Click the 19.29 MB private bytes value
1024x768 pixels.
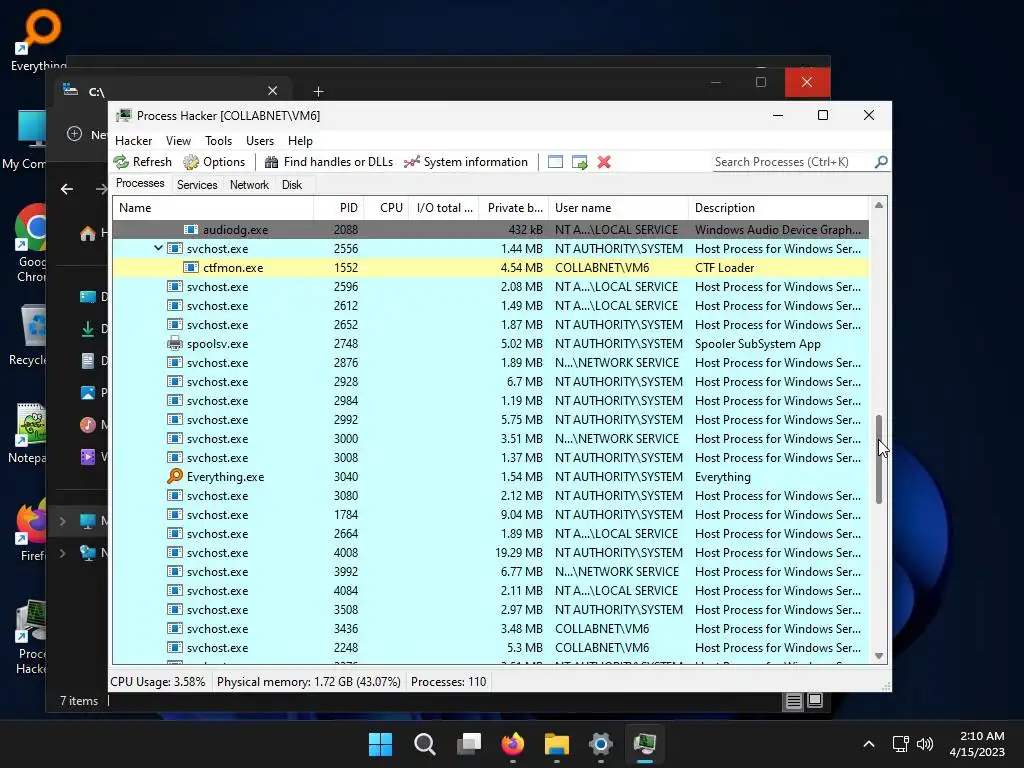tap(519, 552)
